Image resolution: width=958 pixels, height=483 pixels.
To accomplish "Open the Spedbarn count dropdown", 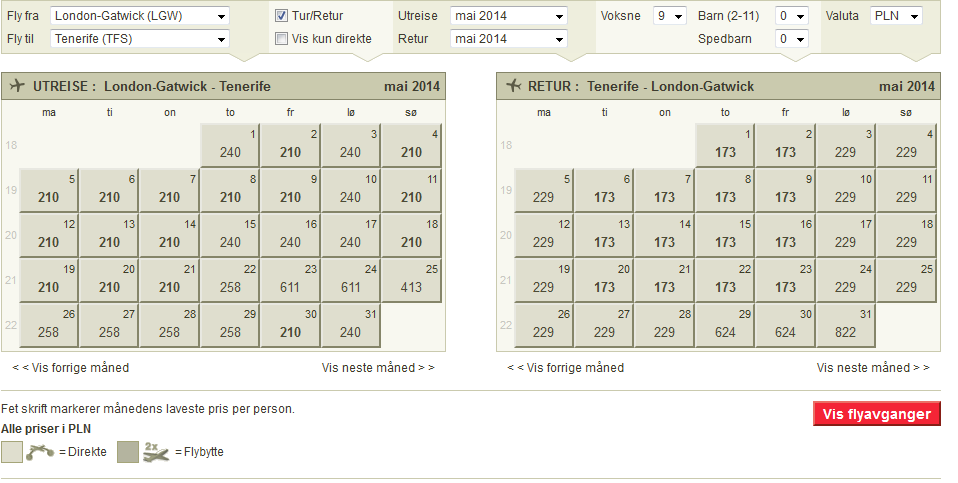I will (792, 39).
